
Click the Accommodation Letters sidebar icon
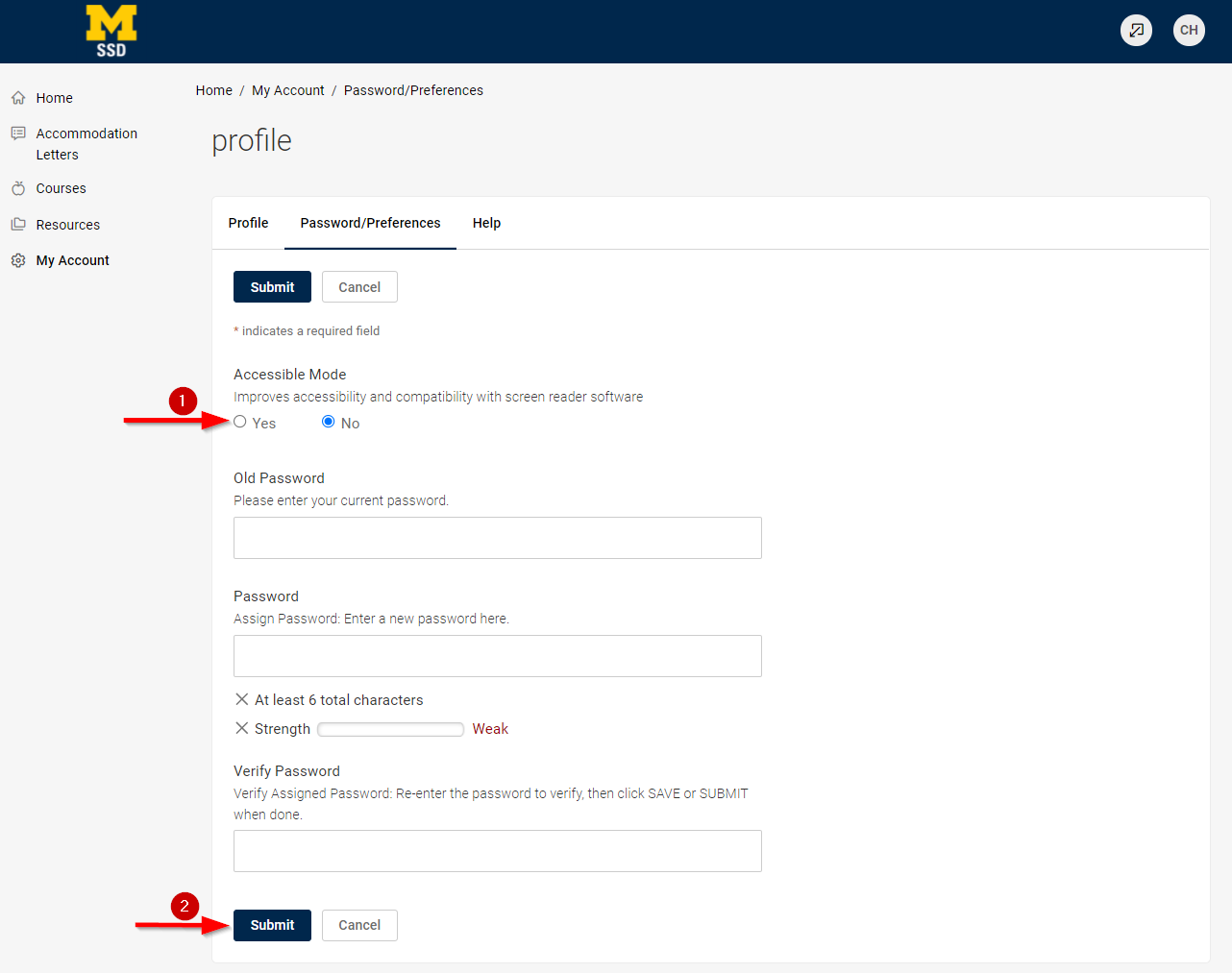(18, 134)
